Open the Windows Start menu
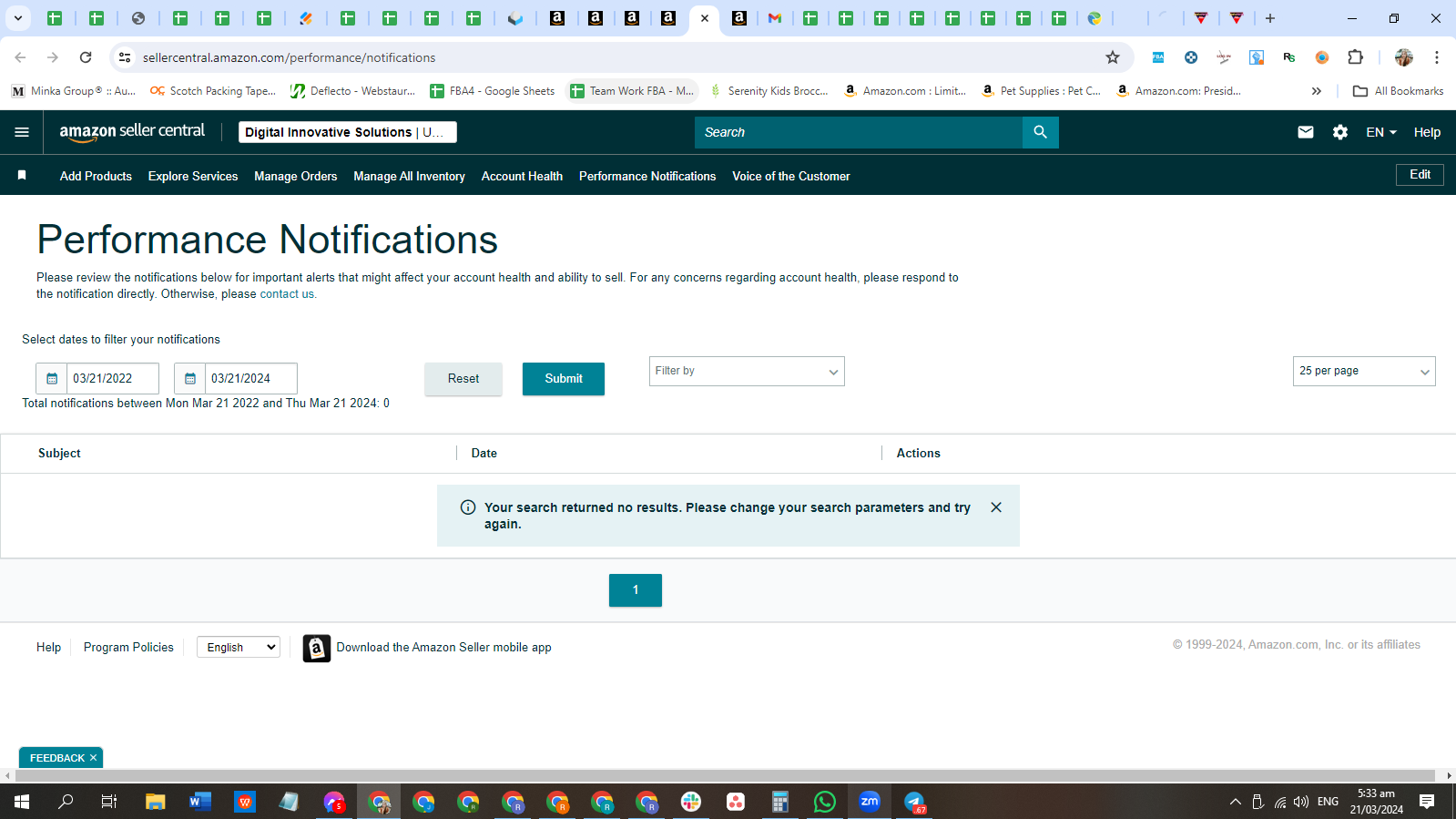 (22, 802)
